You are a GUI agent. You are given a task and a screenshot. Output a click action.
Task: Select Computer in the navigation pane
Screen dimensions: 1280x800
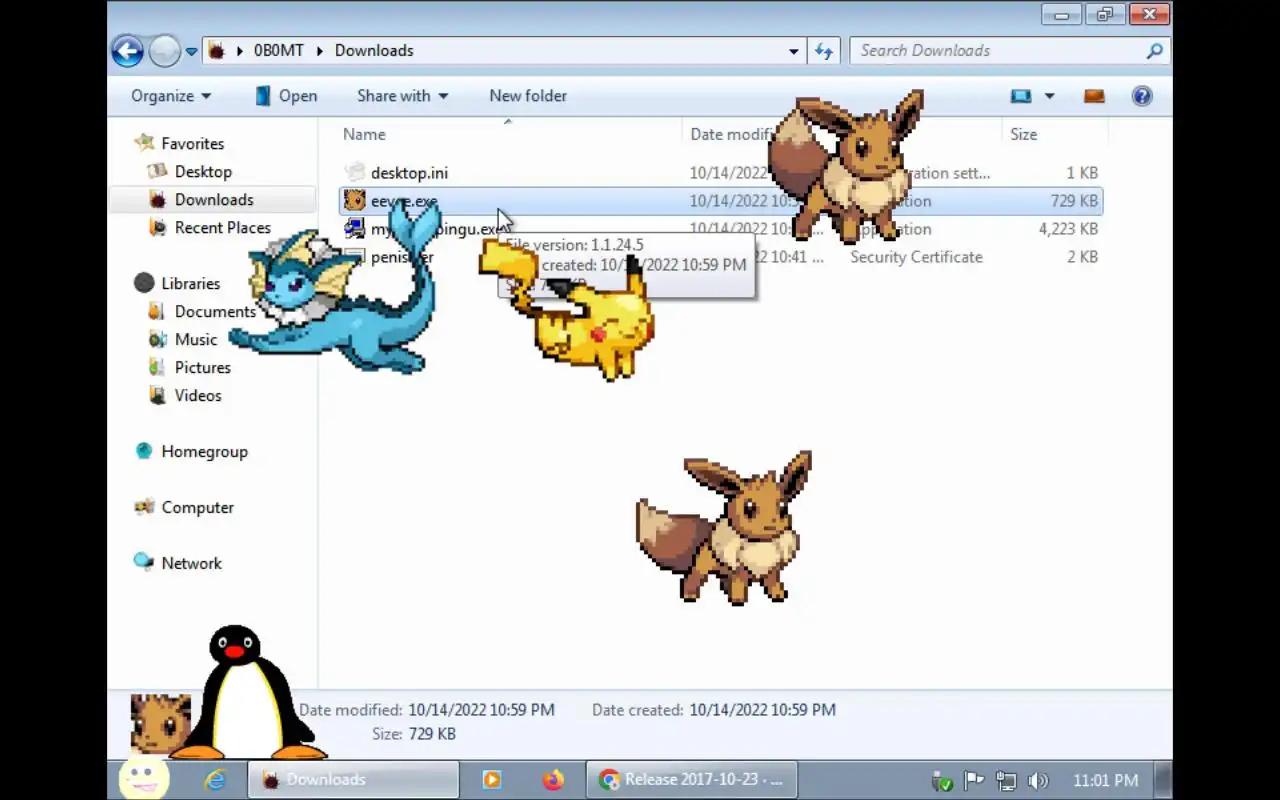point(197,508)
